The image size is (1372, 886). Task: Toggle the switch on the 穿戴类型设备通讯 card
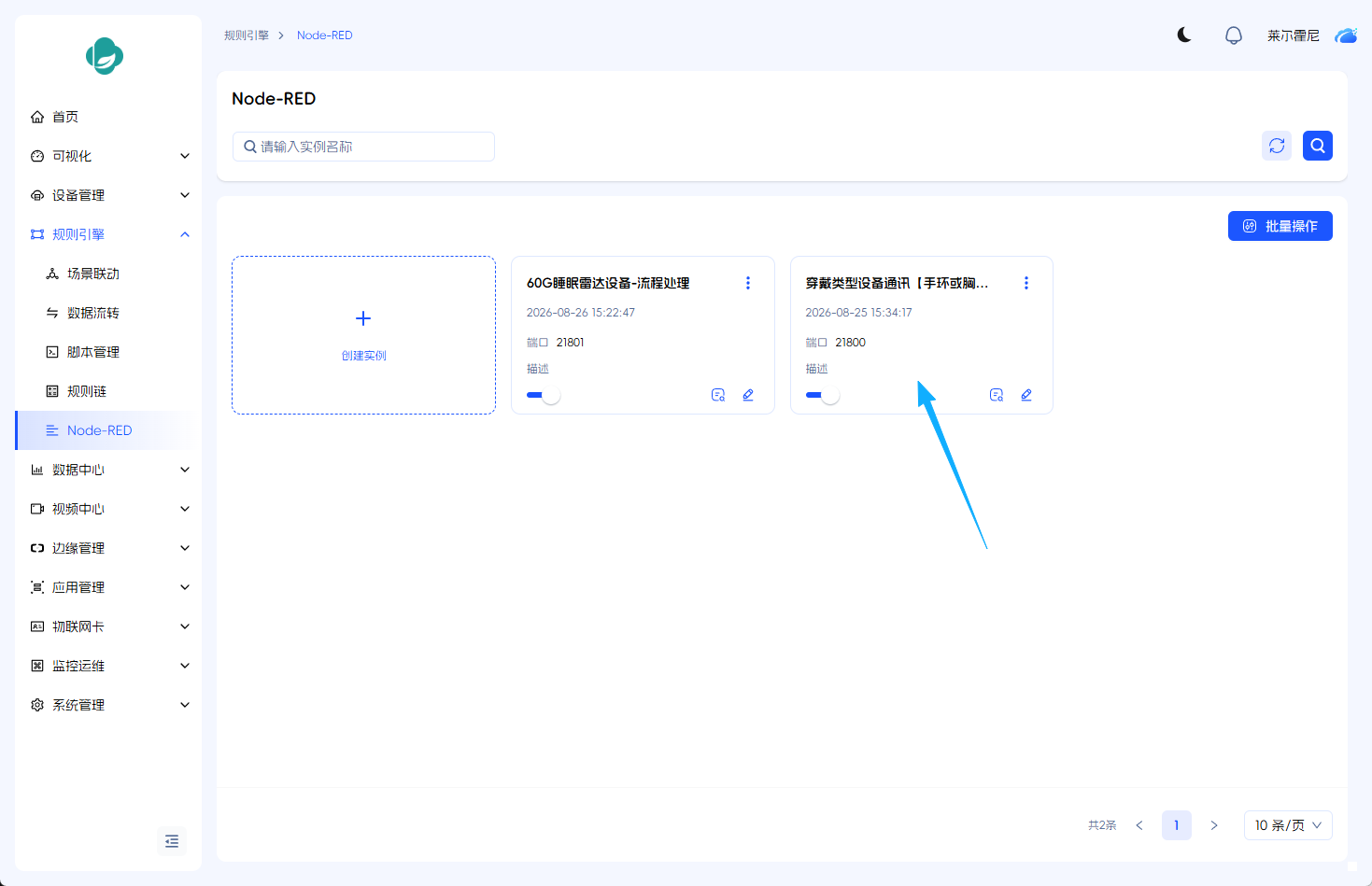point(823,395)
